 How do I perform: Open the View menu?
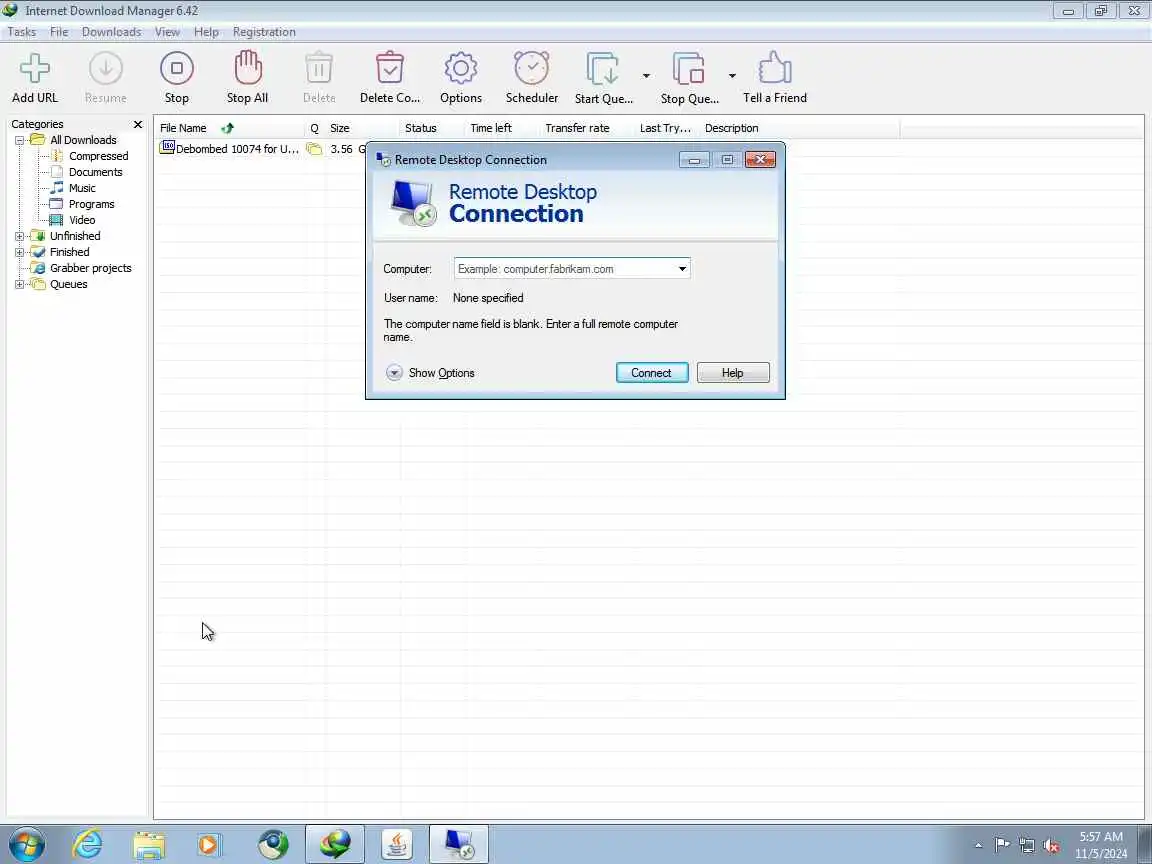point(167,32)
